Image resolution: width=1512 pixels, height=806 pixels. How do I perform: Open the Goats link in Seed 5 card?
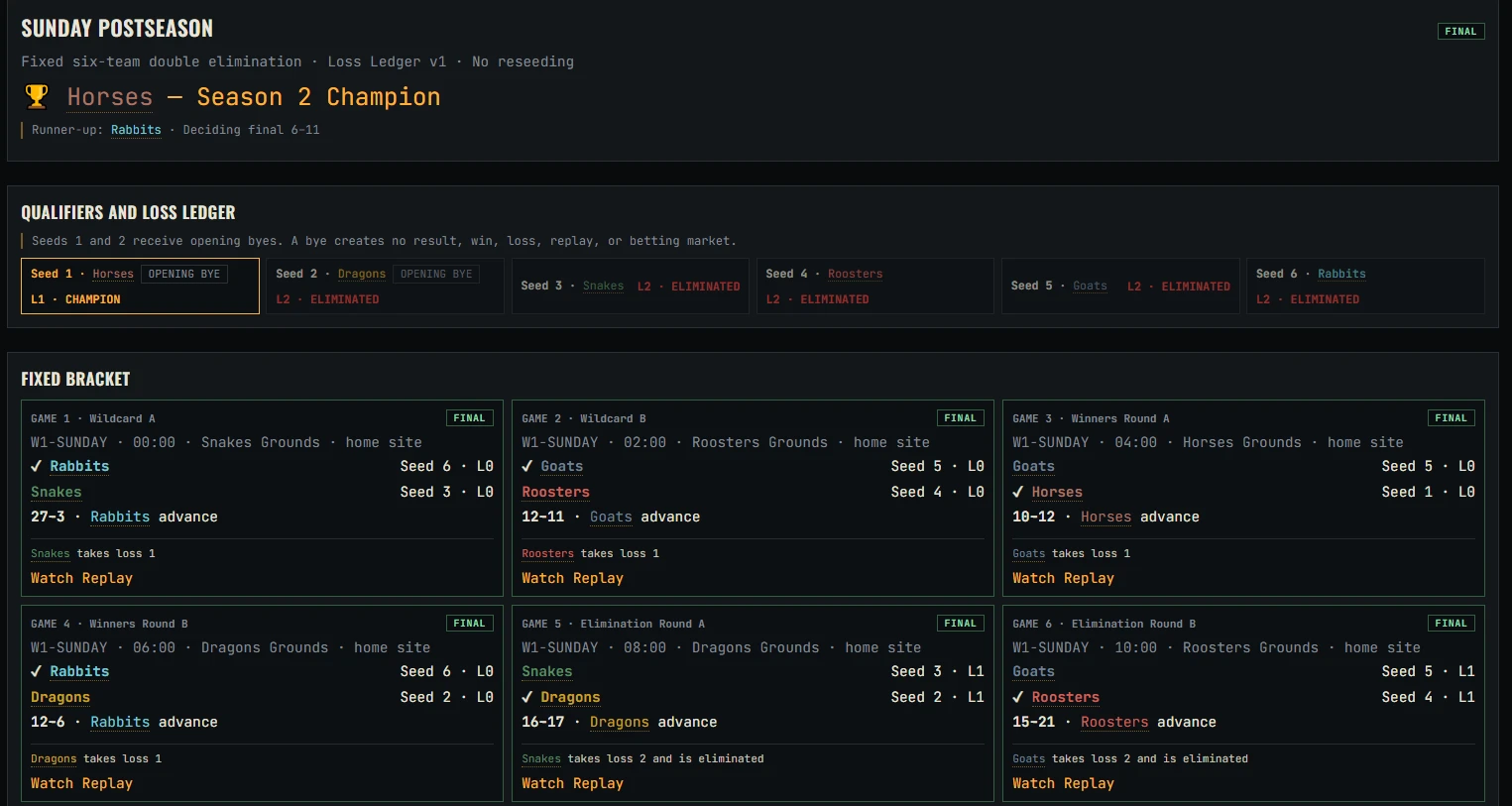coord(1090,287)
